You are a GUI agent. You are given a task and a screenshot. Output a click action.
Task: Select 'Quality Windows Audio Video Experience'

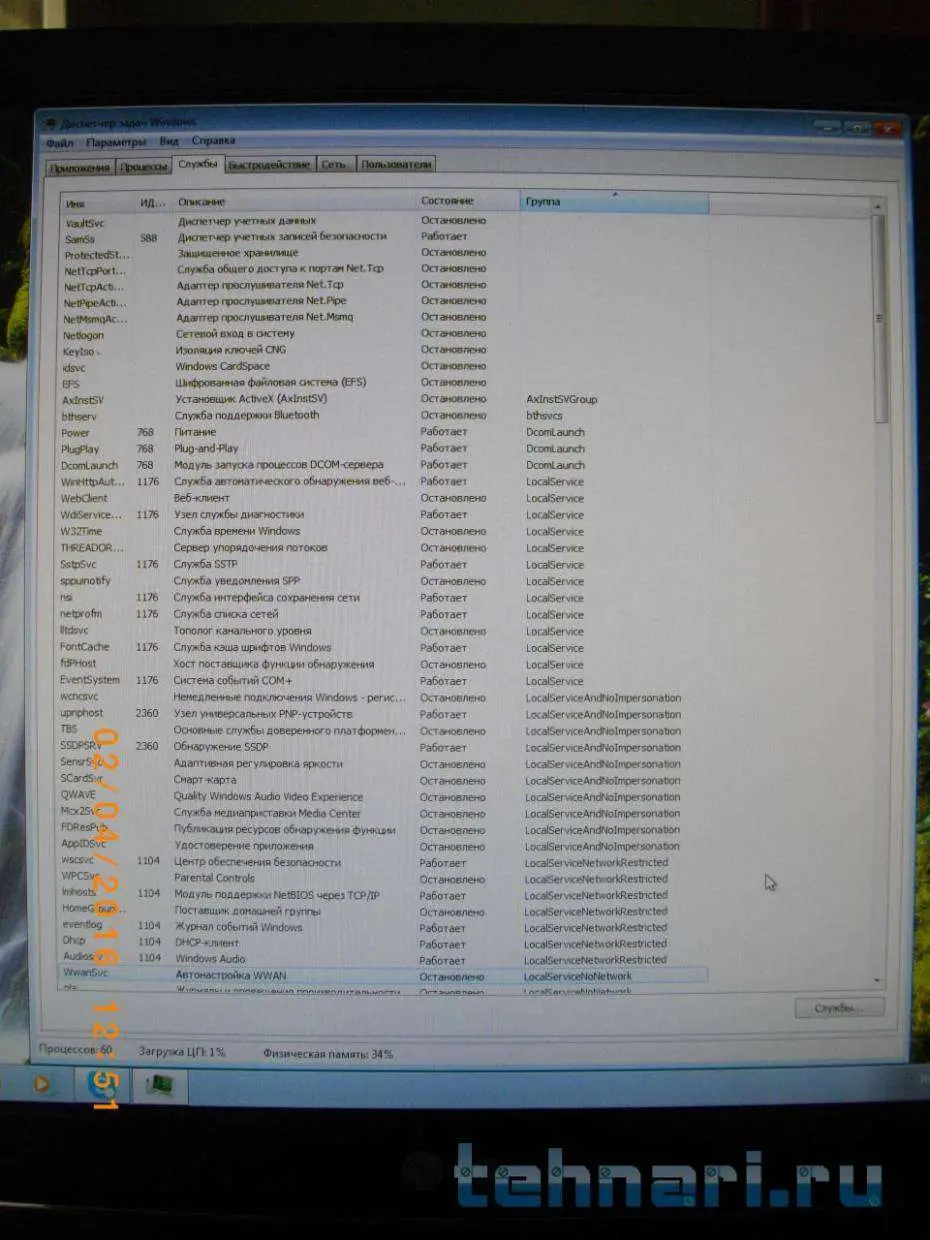point(268,797)
